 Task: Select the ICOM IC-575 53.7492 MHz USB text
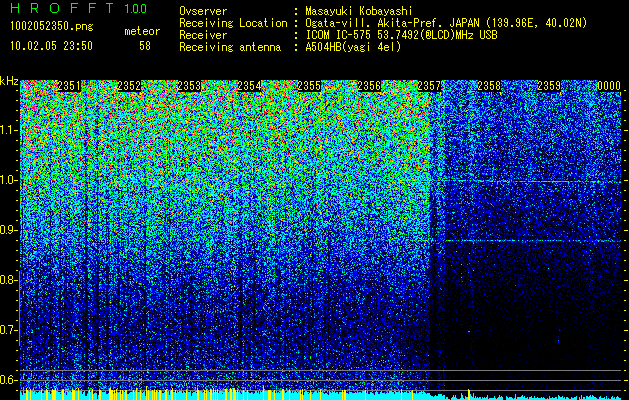coord(401,35)
